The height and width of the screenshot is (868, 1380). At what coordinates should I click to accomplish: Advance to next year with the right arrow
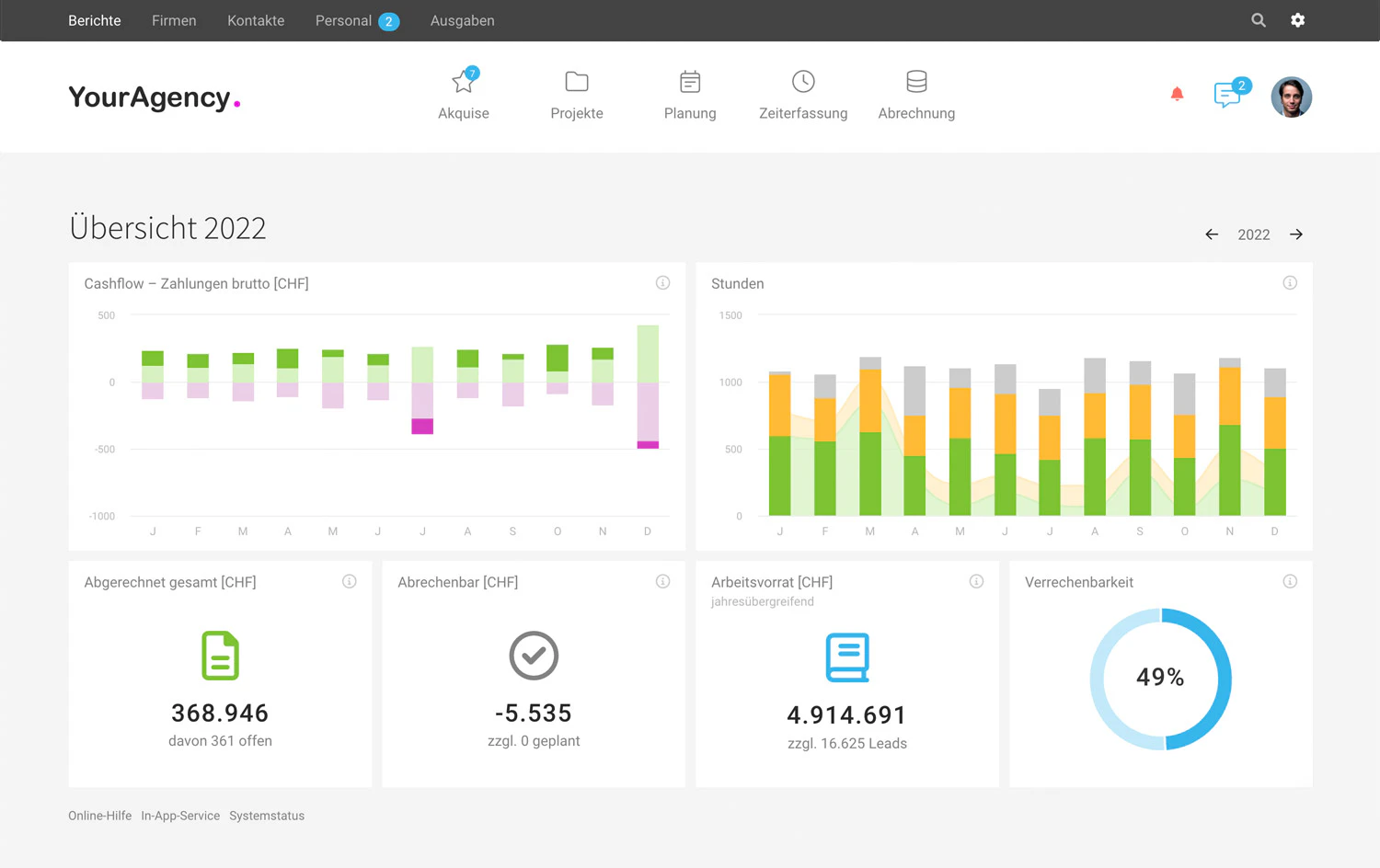click(x=1296, y=234)
